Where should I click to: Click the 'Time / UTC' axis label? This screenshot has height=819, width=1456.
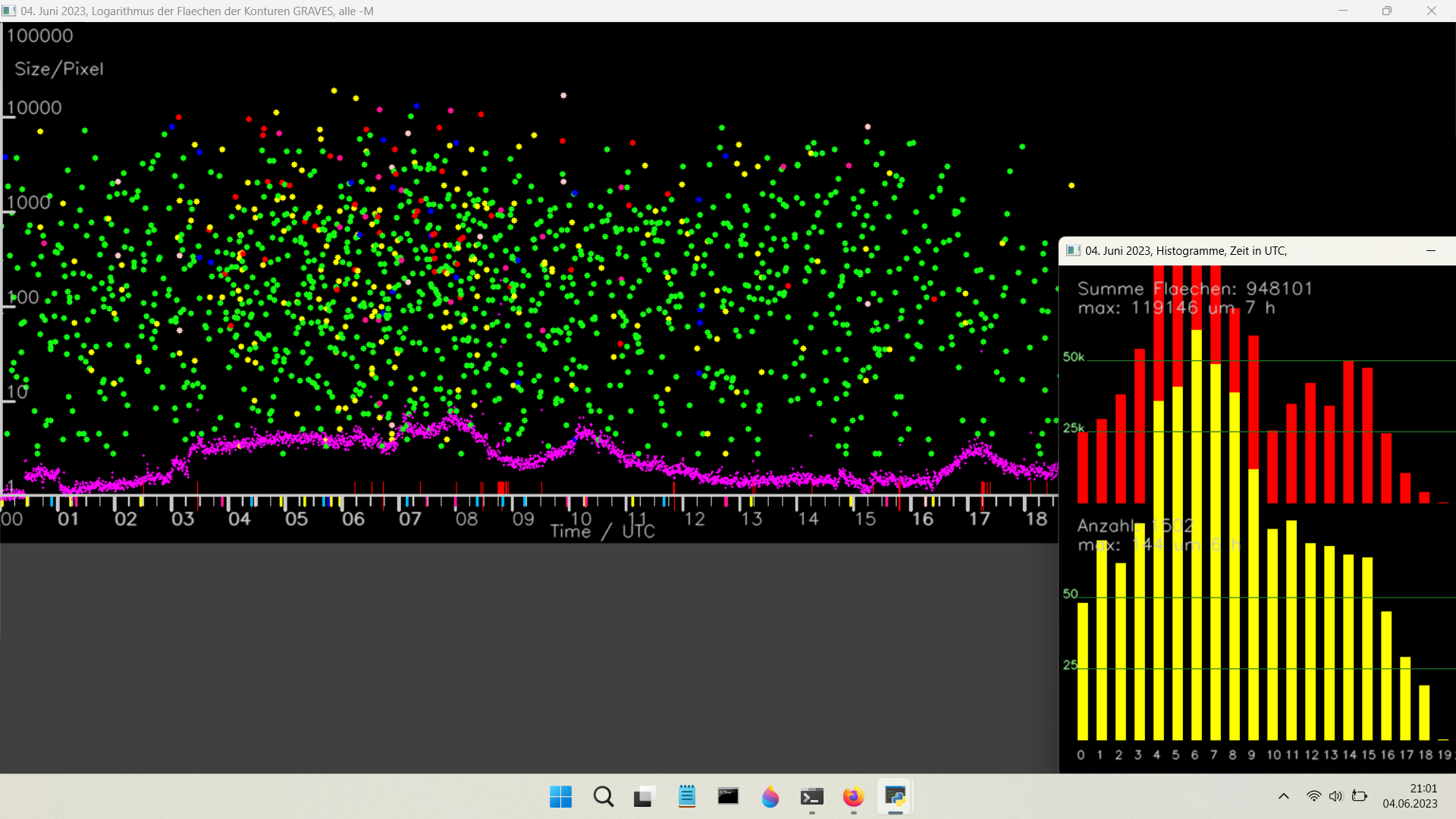click(x=602, y=532)
